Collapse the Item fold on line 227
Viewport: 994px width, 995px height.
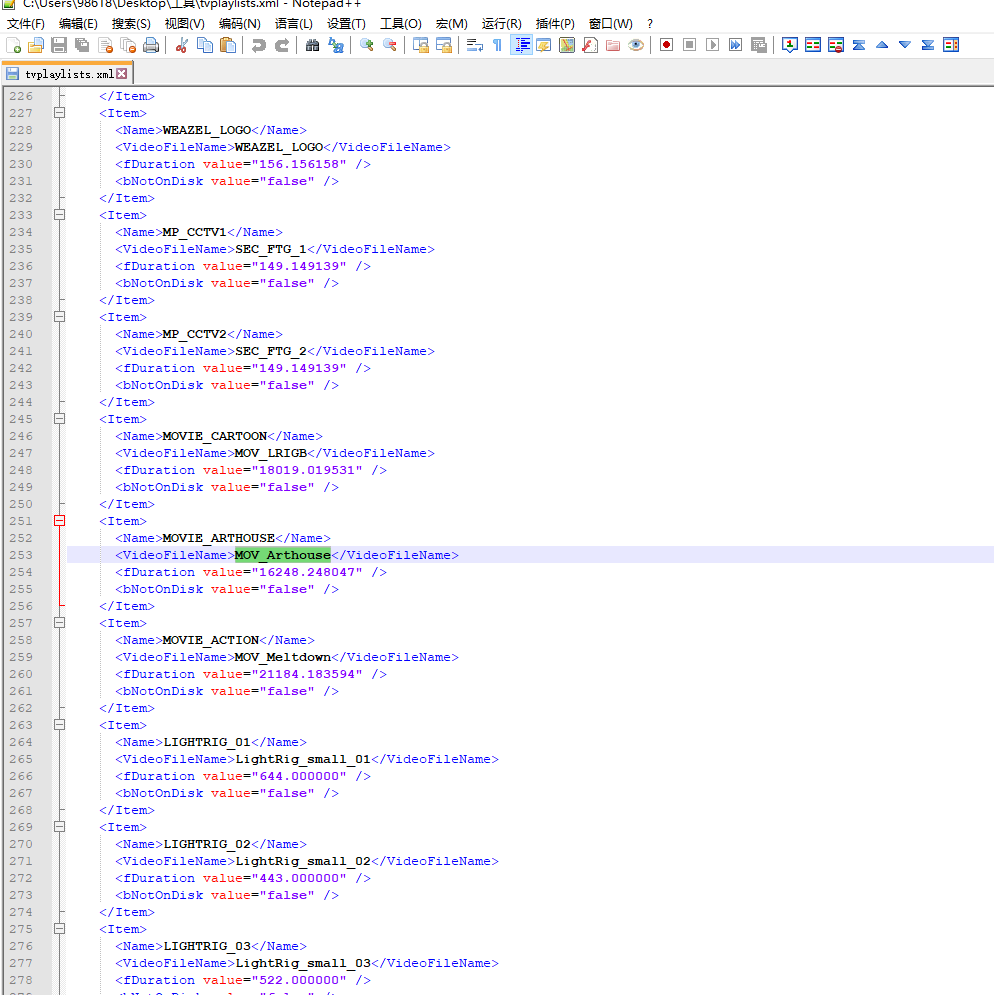point(60,113)
